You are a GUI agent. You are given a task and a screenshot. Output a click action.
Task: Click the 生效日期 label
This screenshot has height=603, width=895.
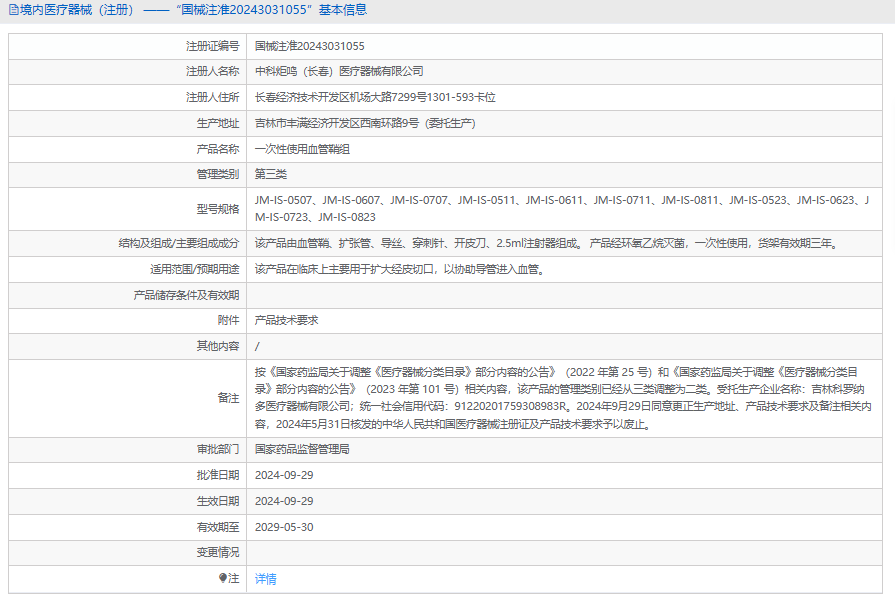217,501
